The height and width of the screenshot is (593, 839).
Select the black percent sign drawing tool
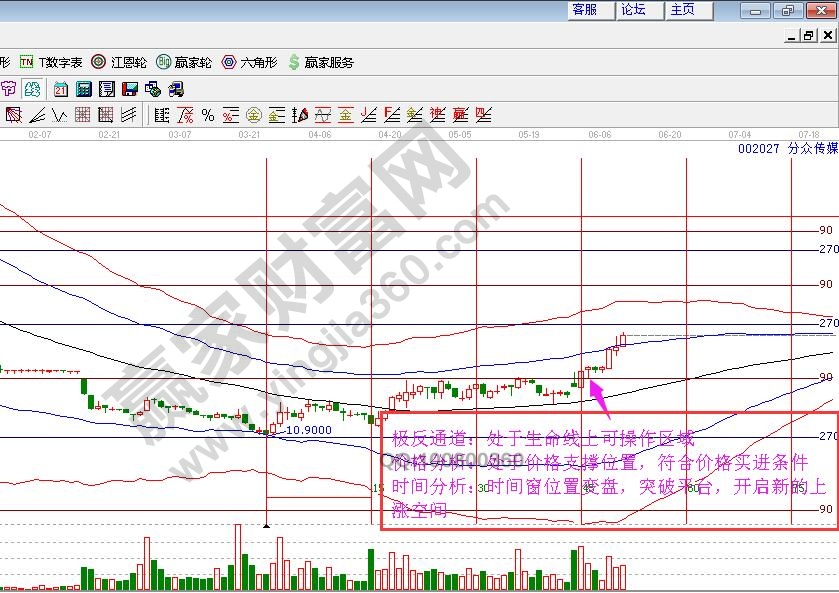click(x=208, y=115)
